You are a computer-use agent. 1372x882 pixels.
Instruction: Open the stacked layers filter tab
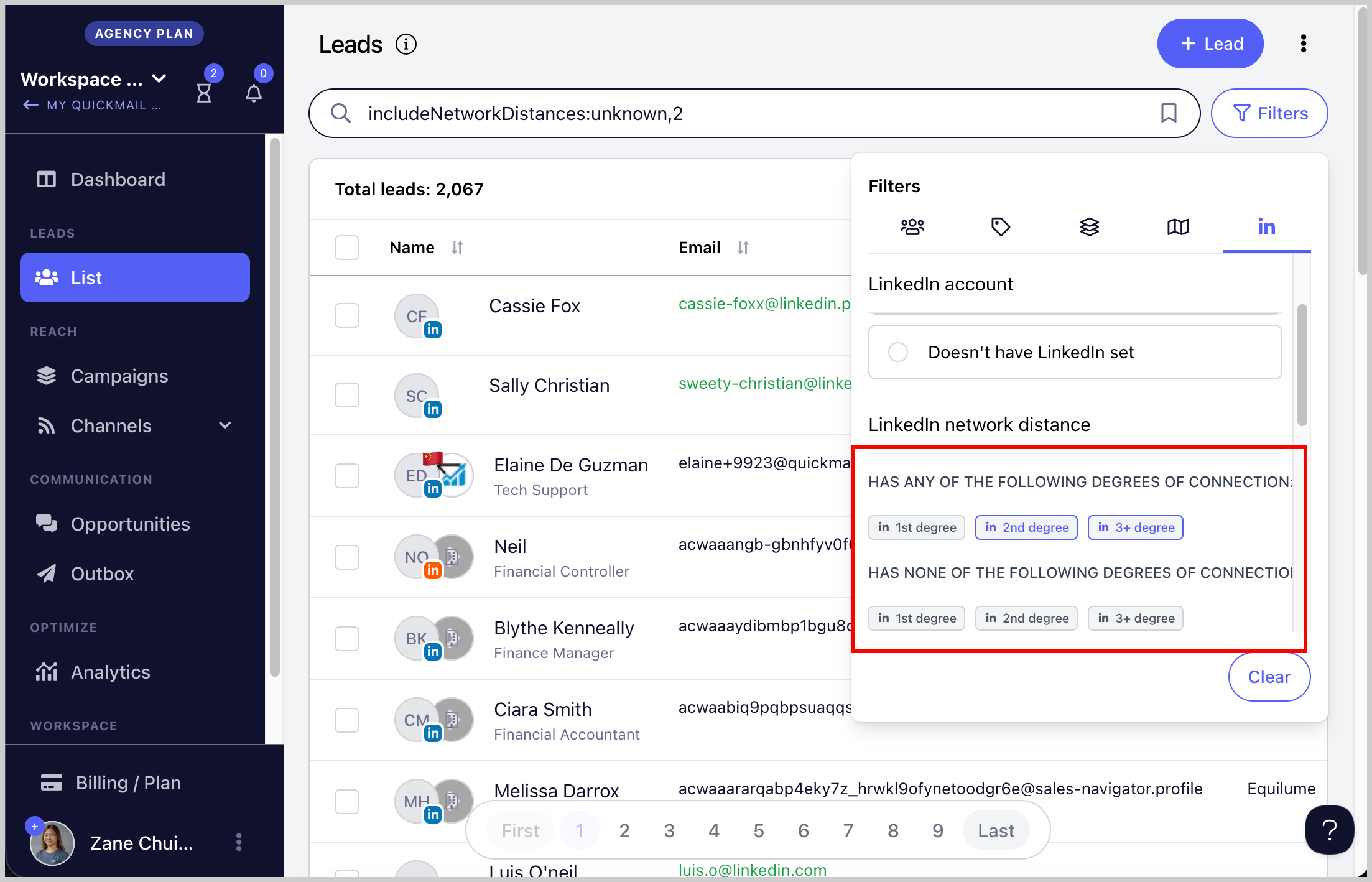pyautogui.click(x=1089, y=227)
